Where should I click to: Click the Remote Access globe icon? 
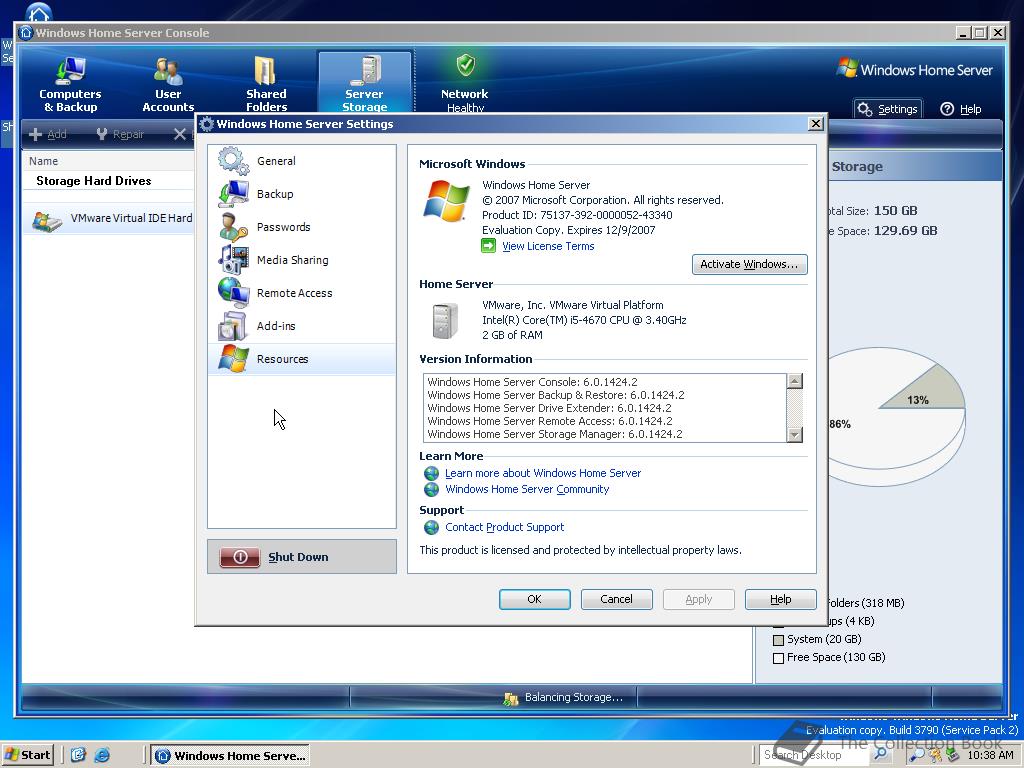click(x=233, y=293)
